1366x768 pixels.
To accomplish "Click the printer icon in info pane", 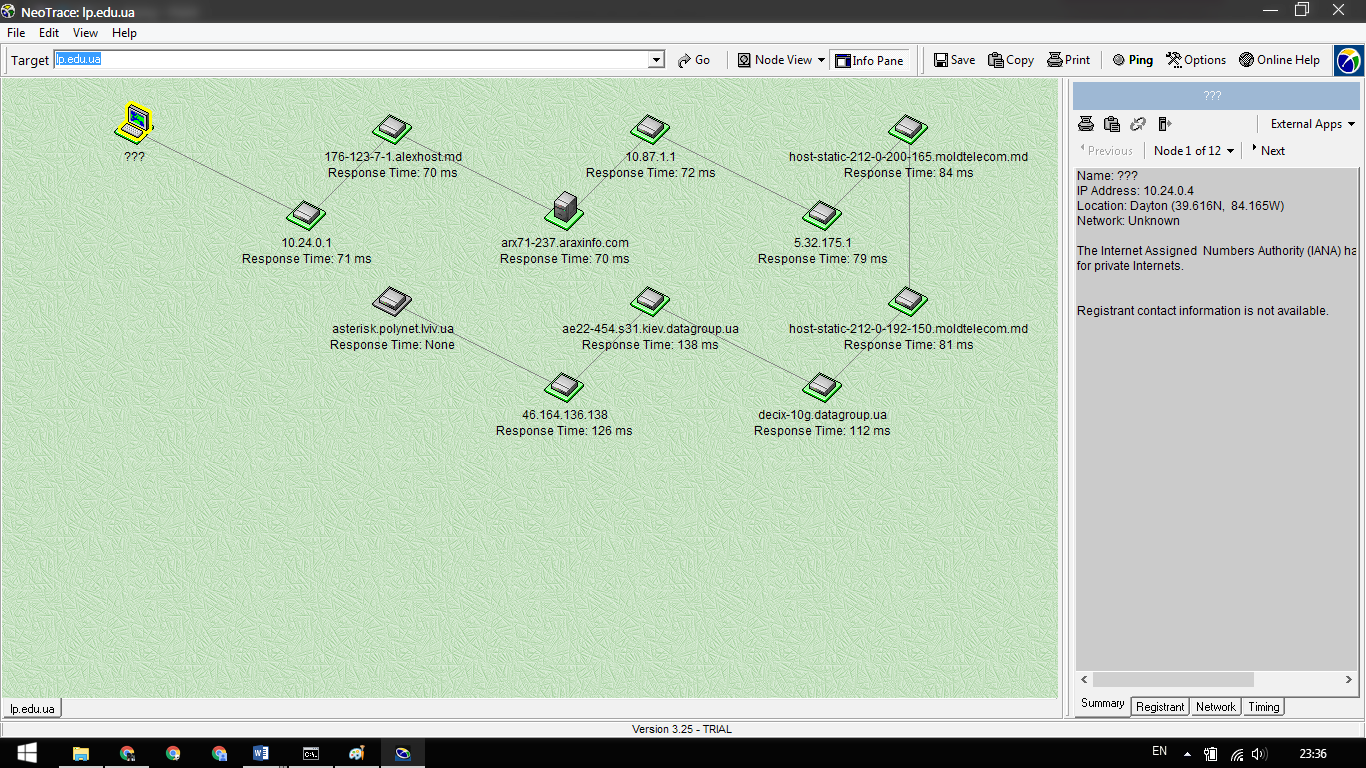I will (1086, 124).
